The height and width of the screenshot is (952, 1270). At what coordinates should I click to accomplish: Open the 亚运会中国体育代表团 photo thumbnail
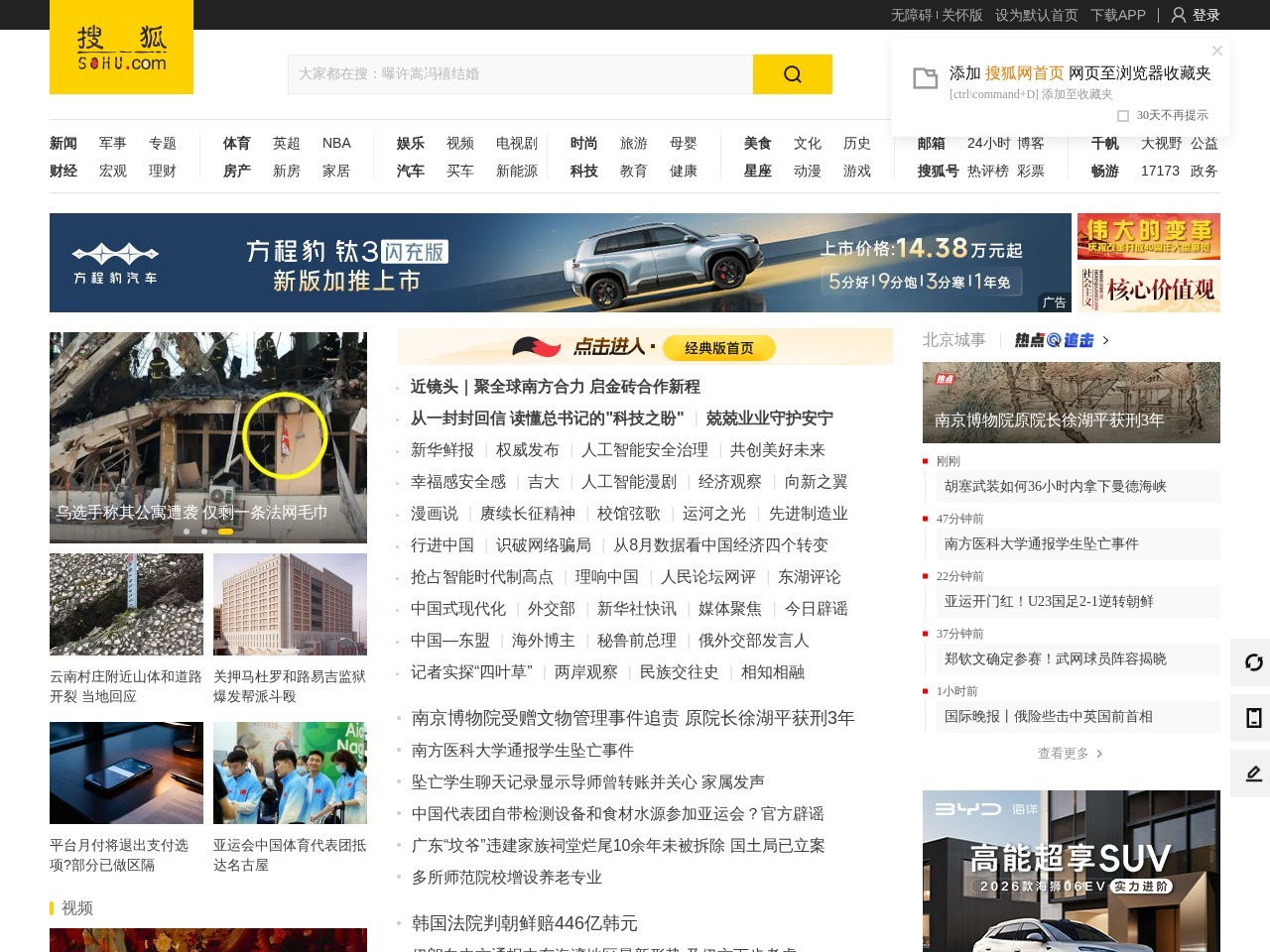(290, 773)
